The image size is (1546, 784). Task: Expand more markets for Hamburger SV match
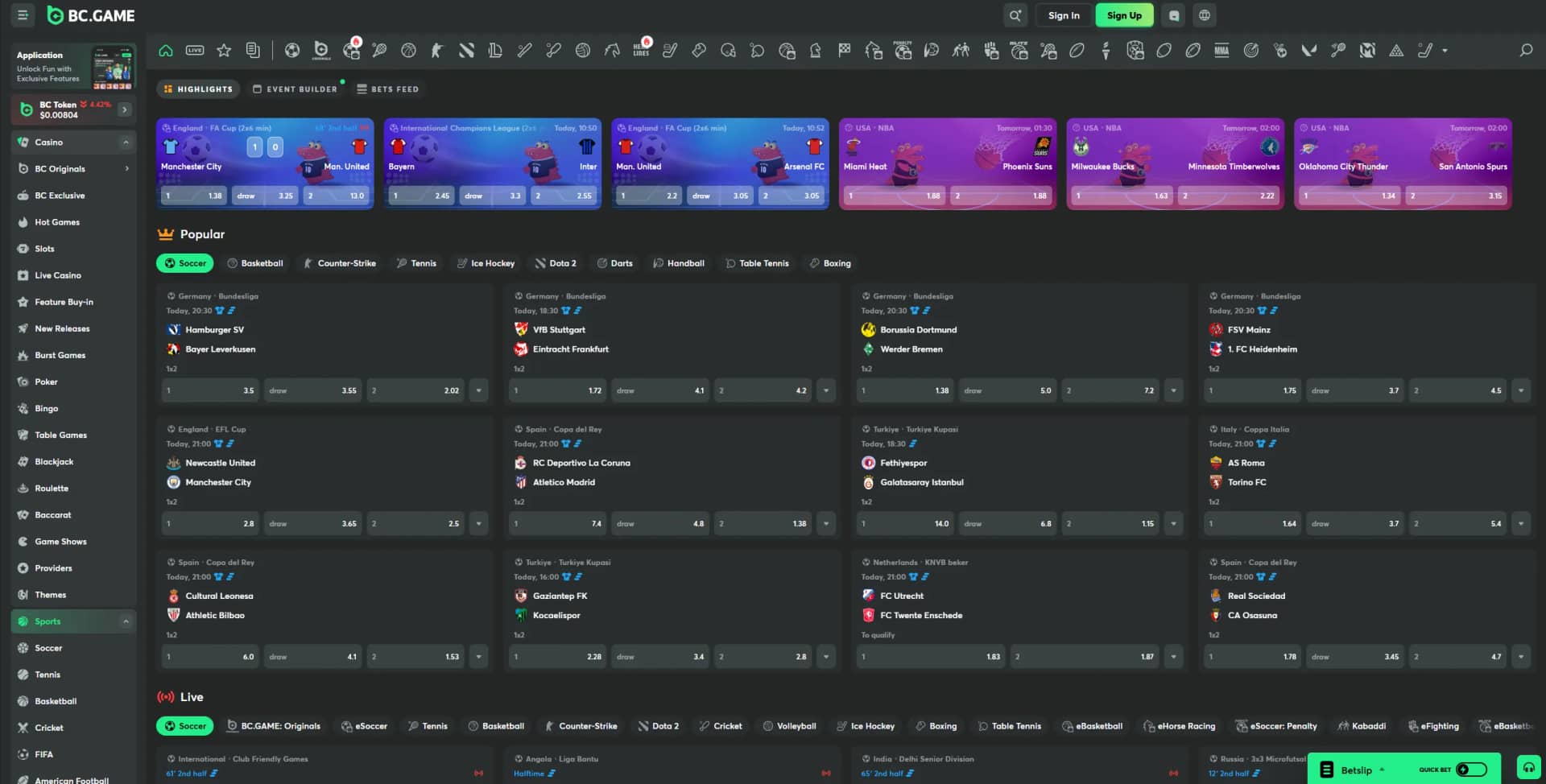pos(478,390)
